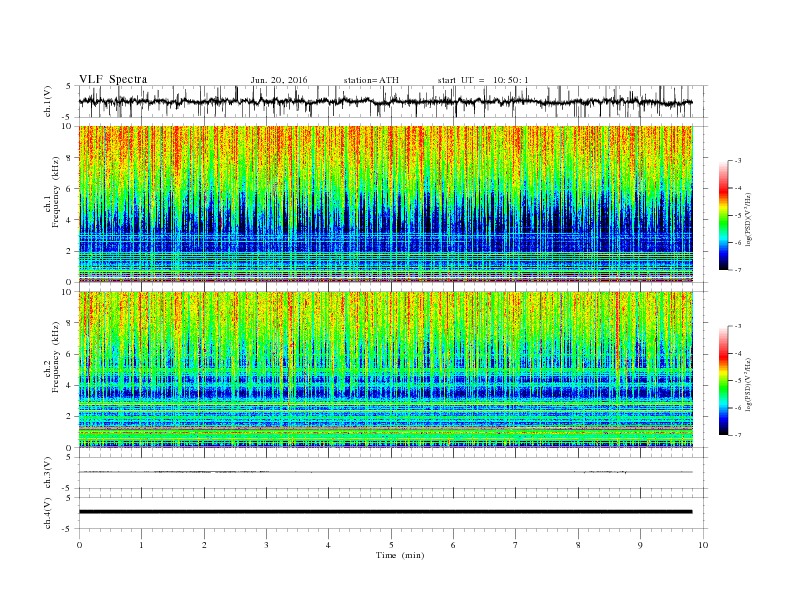Click the "station=ATH" header text
Viewport: 792px width, 612px height.
(371, 80)
